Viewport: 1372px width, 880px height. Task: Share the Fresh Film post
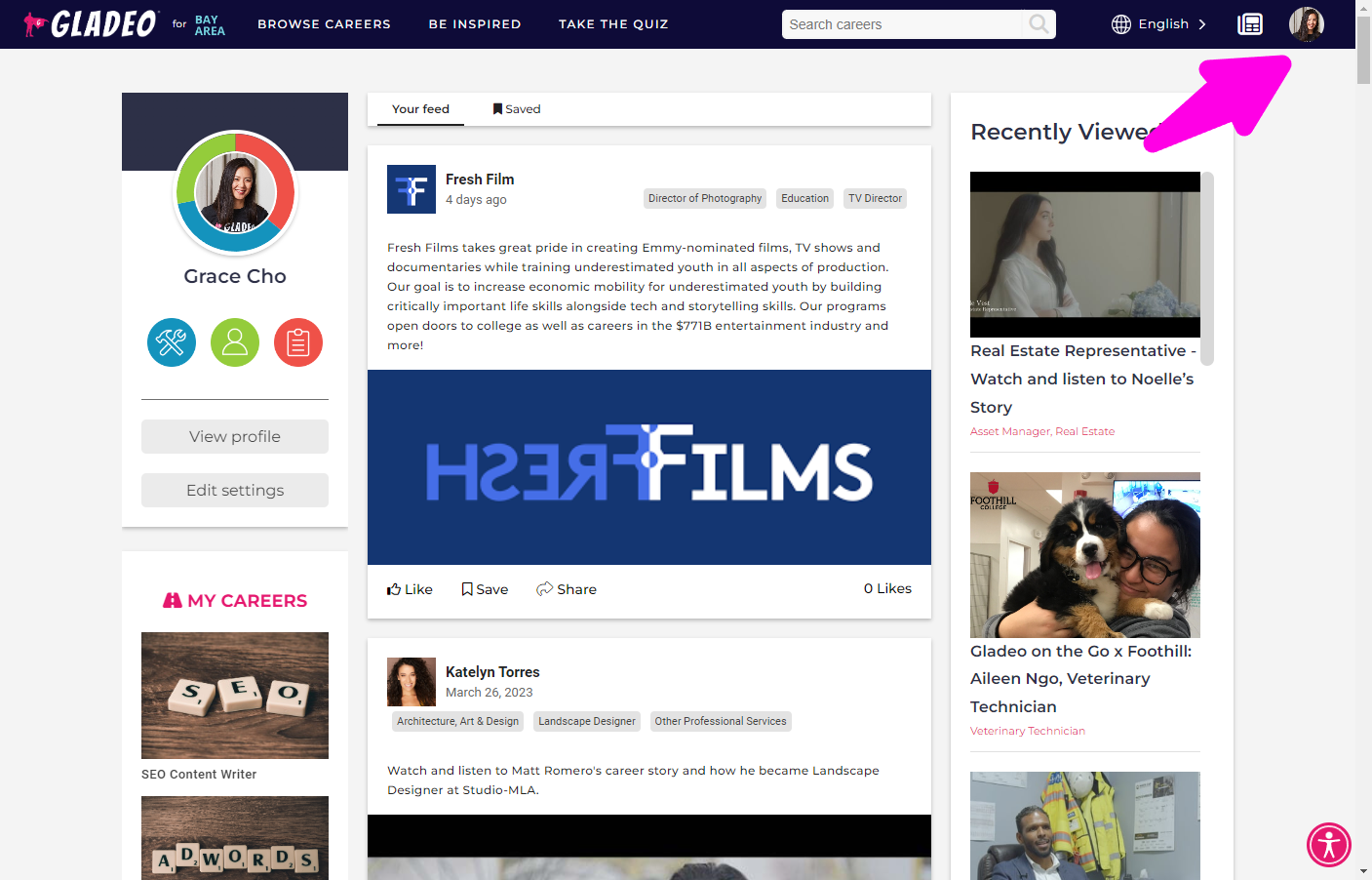pyautogui.click(x=567, y=589)
